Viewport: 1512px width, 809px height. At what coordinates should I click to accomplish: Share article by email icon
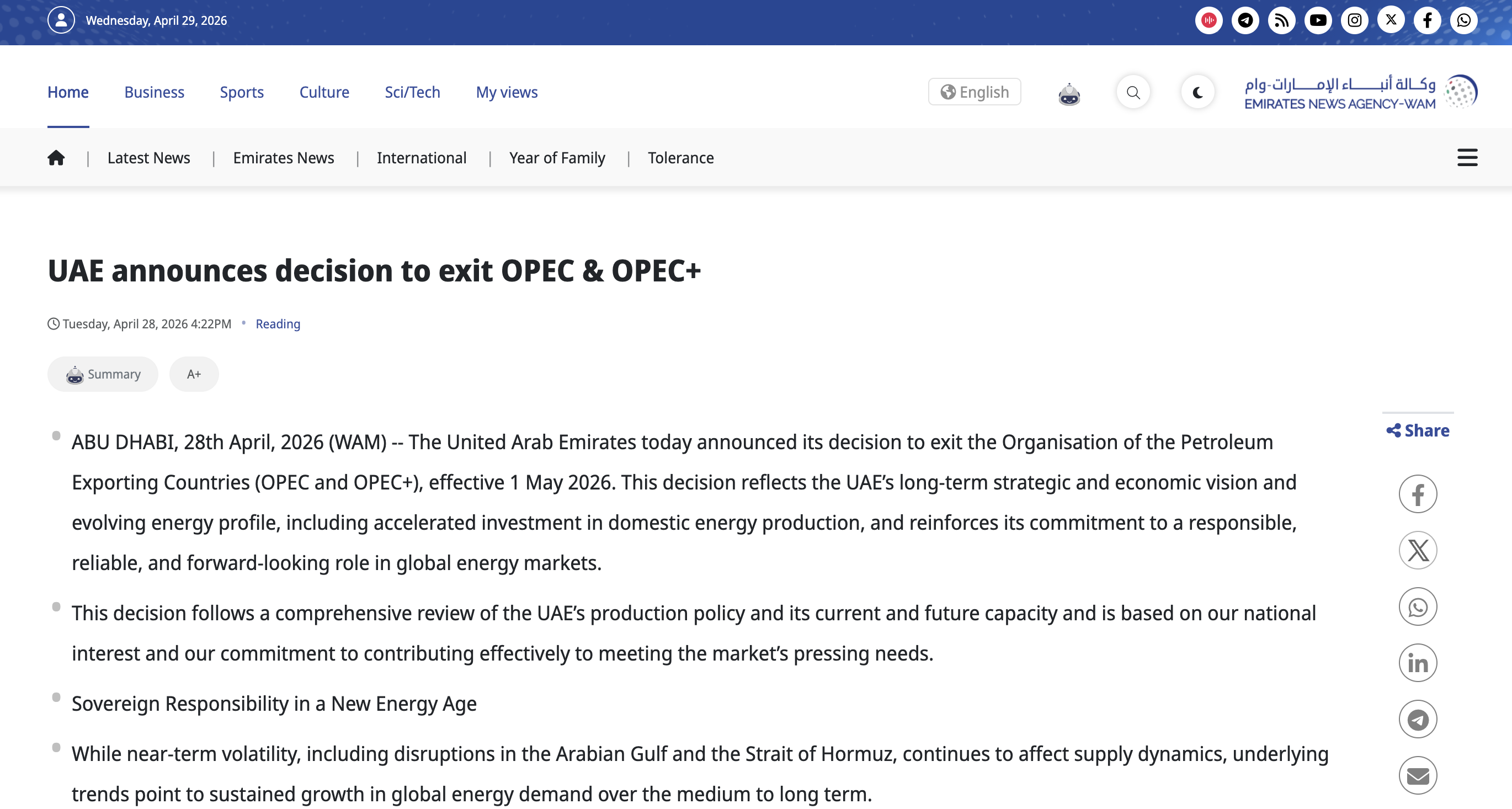pyautogui.click(x=1418, y=775)
